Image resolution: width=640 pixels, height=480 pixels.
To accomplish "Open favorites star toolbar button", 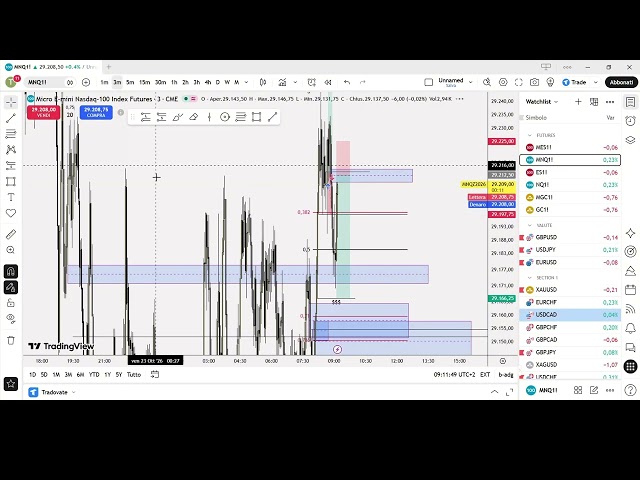I will [11, 383].
